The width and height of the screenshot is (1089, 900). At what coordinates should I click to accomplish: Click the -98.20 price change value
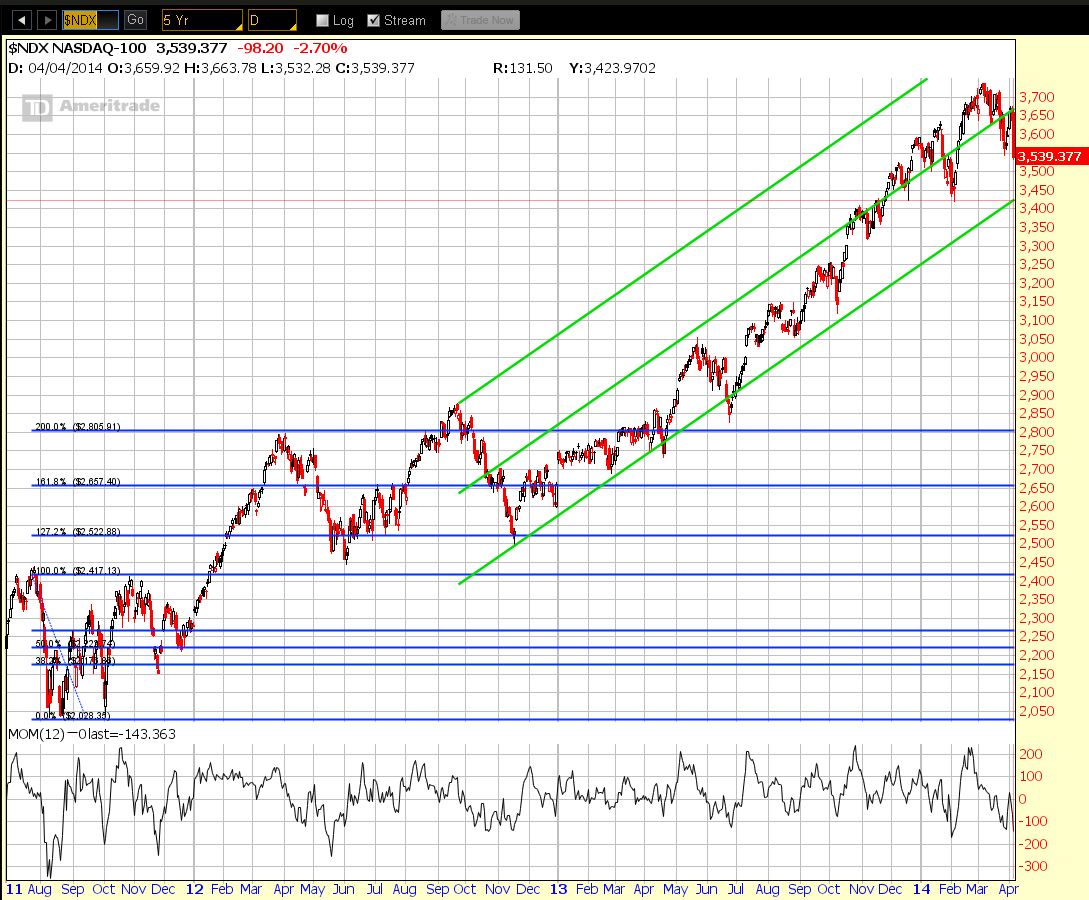(260, 48)
